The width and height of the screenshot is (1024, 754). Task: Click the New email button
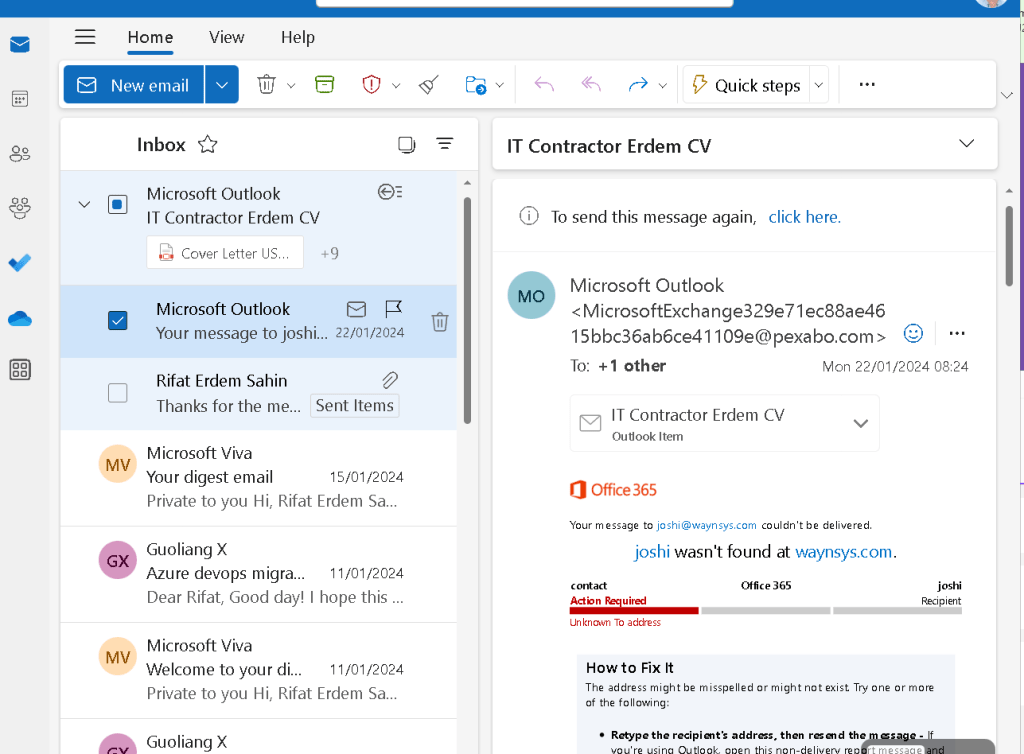[x=134, y=85]
